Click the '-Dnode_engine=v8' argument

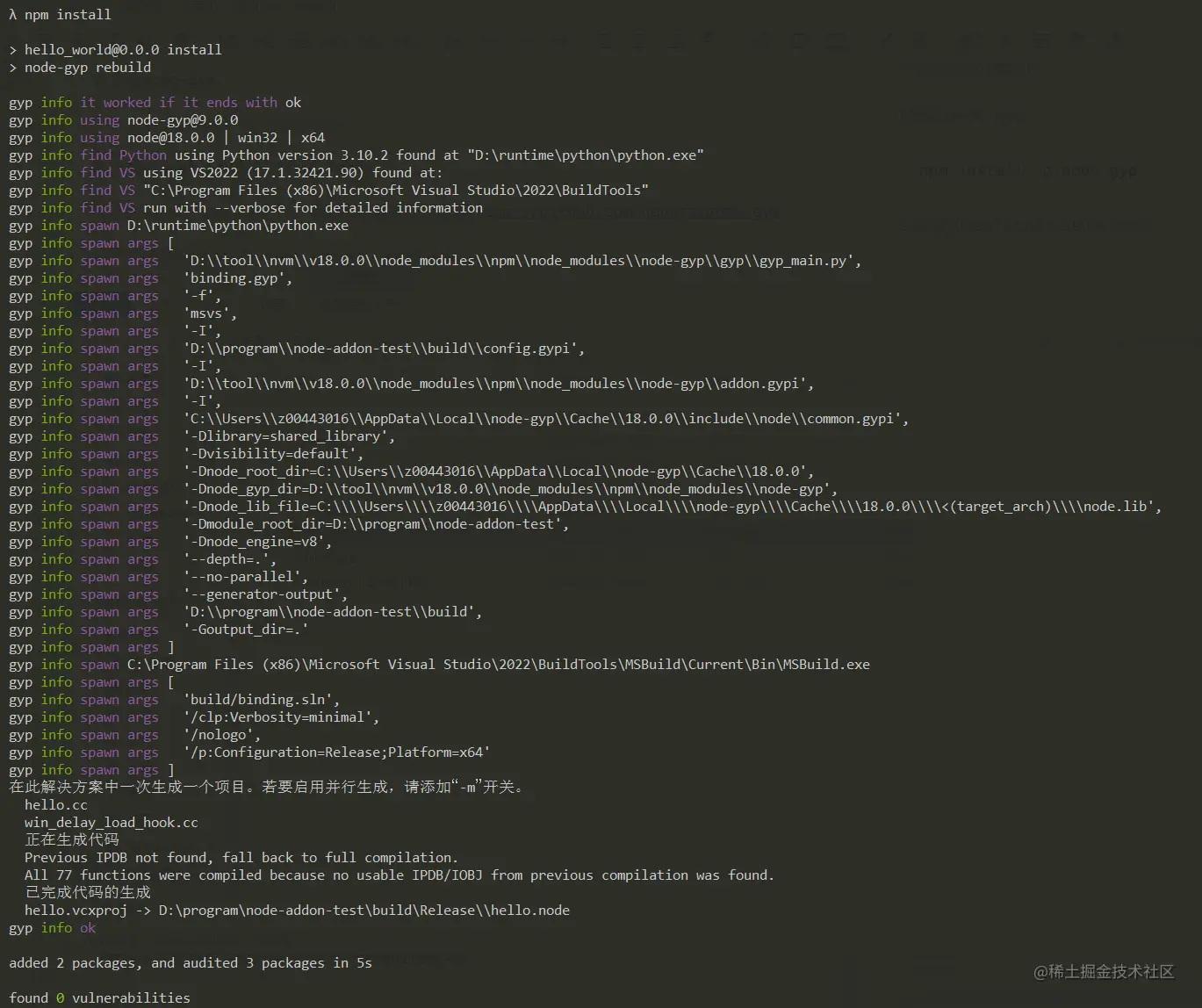click(x=257, y=542)
